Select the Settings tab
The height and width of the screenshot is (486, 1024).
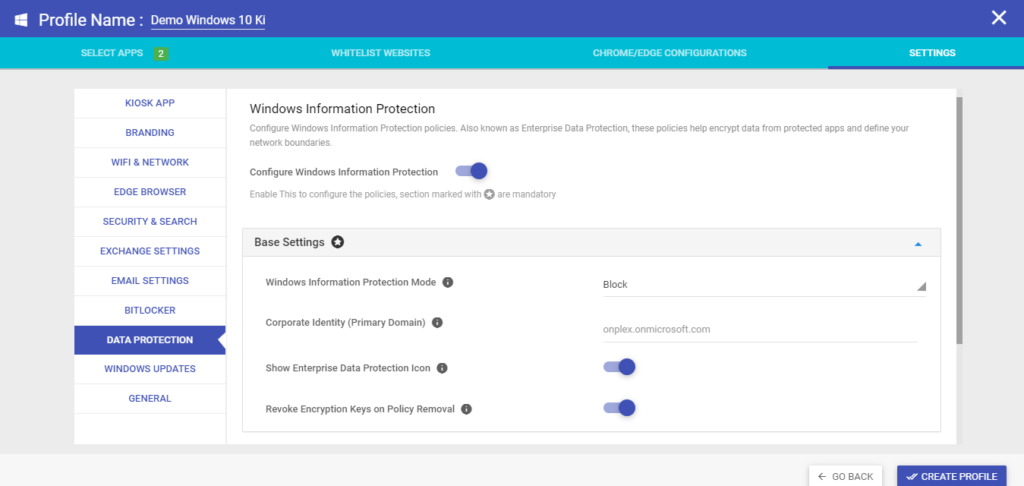932,53
